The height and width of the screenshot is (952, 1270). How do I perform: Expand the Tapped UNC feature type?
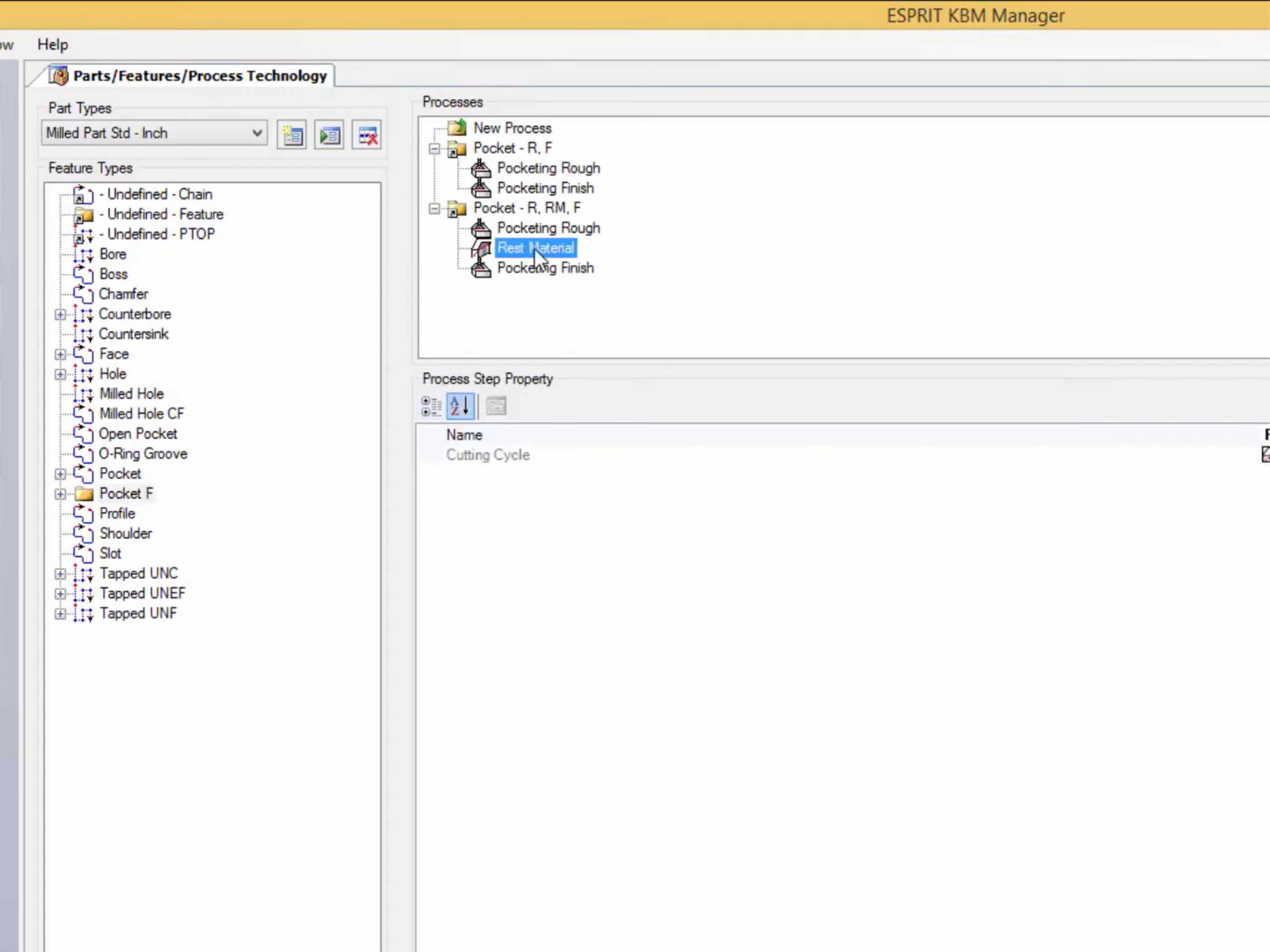[60, 573]
